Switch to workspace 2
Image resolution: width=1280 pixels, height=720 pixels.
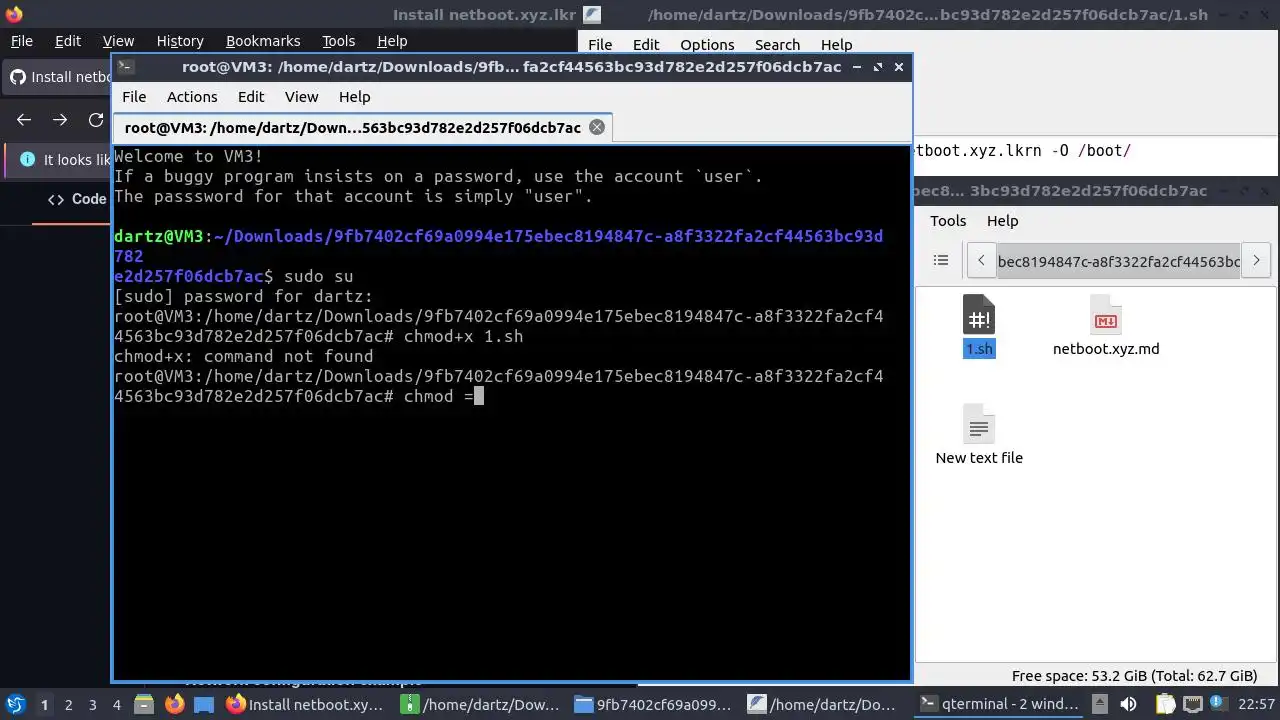(68, 704)
